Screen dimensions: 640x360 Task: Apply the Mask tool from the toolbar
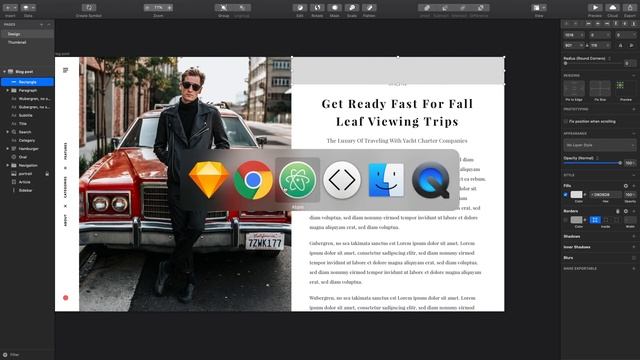[334, 8]
